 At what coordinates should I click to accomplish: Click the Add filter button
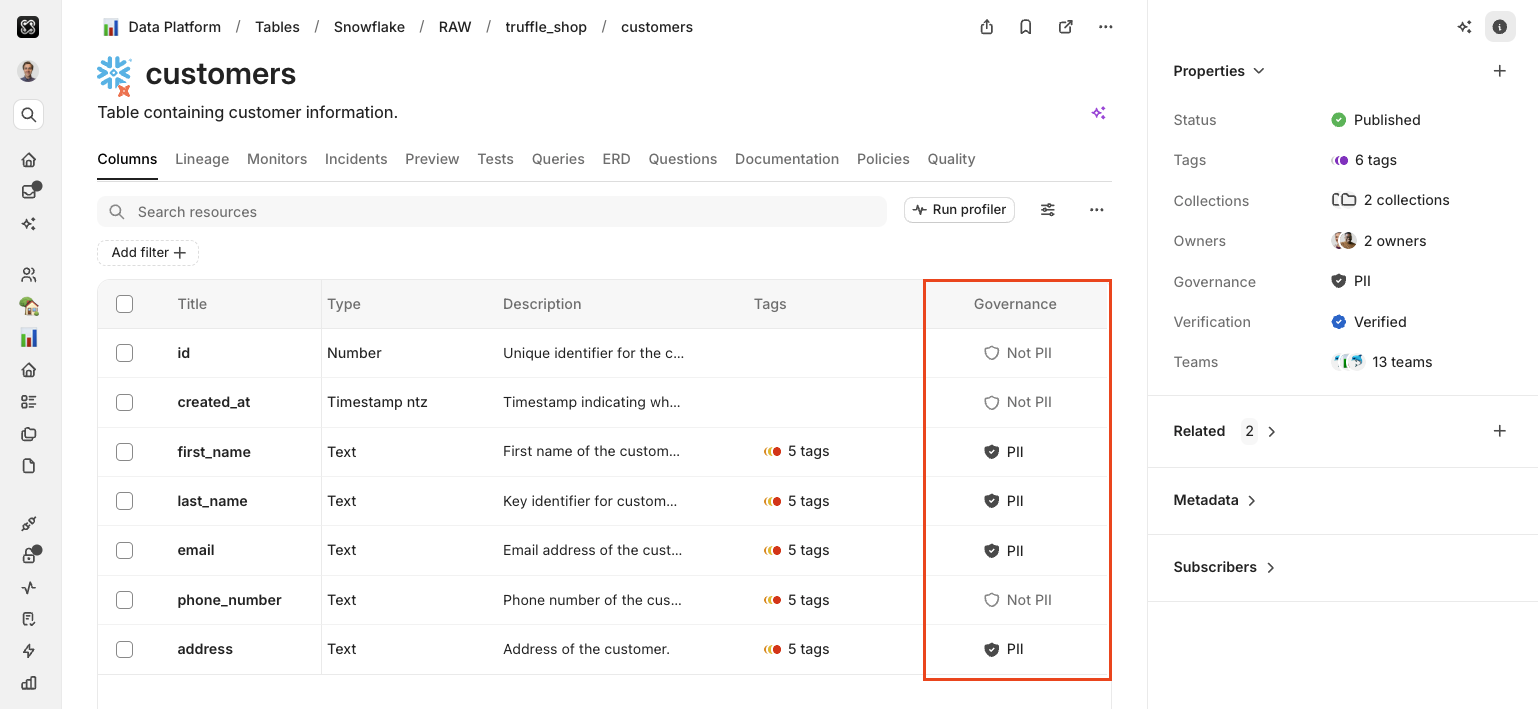tap(148, 253)
